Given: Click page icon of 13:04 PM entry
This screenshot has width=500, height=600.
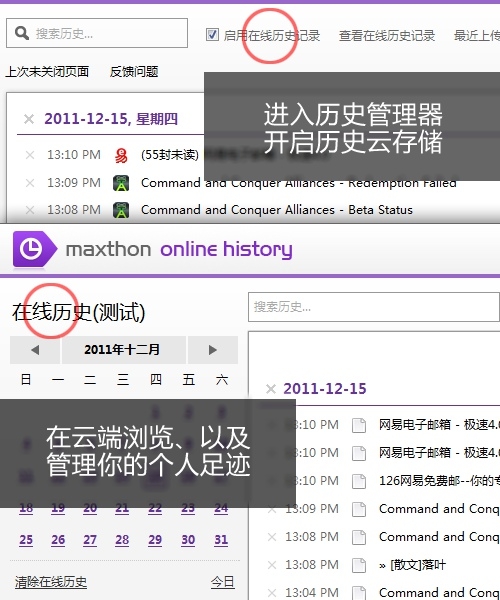Looking at the screenshot, I should (x=359, y=592).
